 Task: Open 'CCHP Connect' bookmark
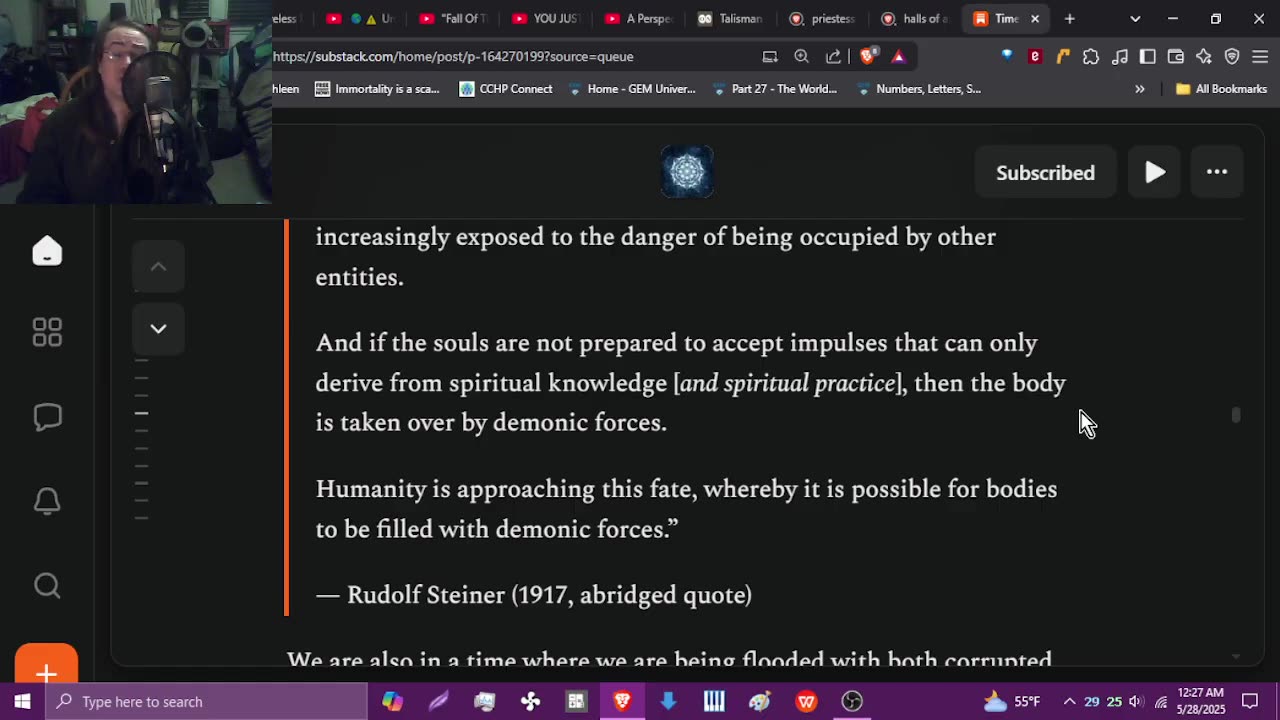pyautogui.click(x=506, y=89)
